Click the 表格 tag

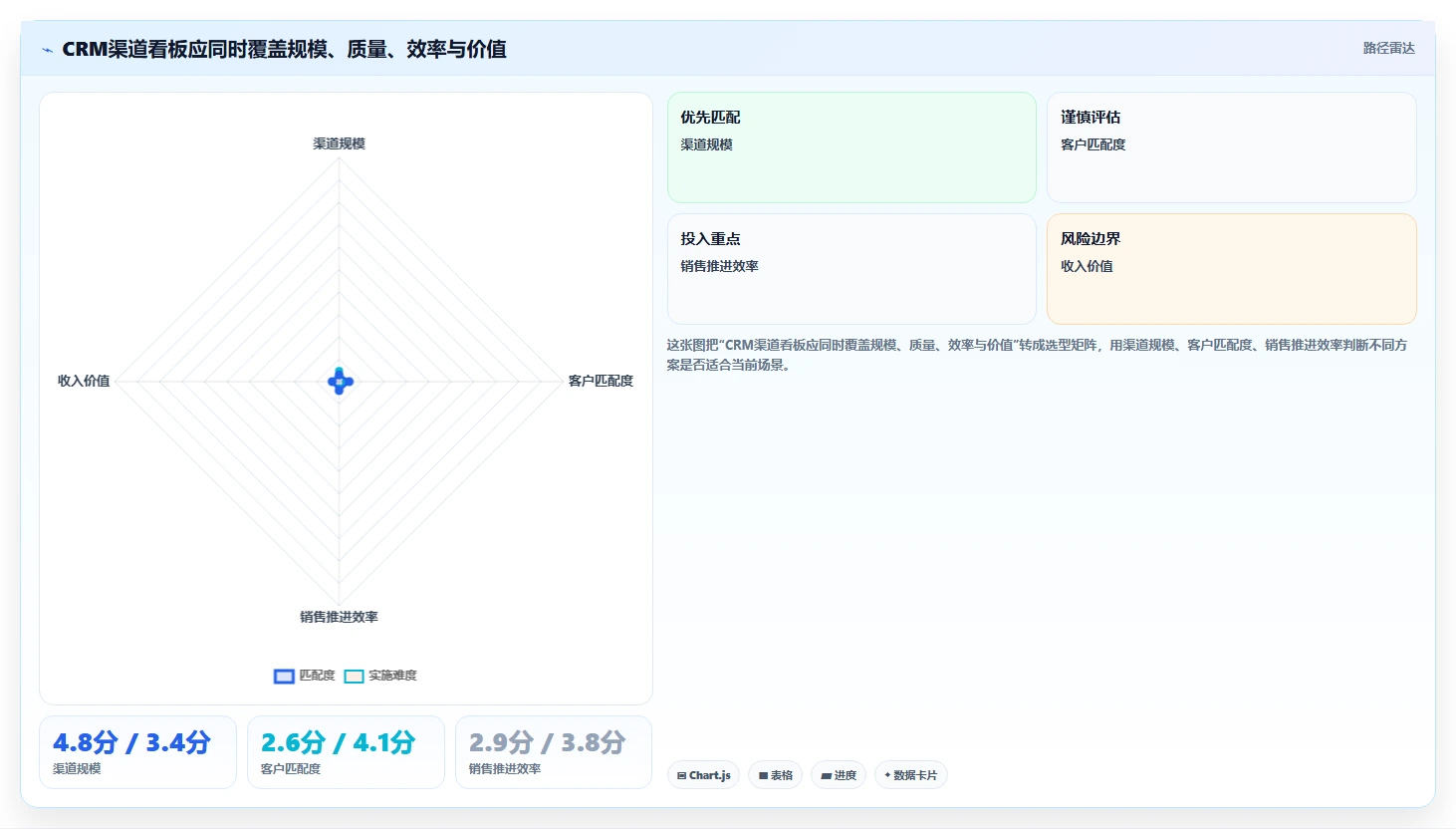(775, 775)
